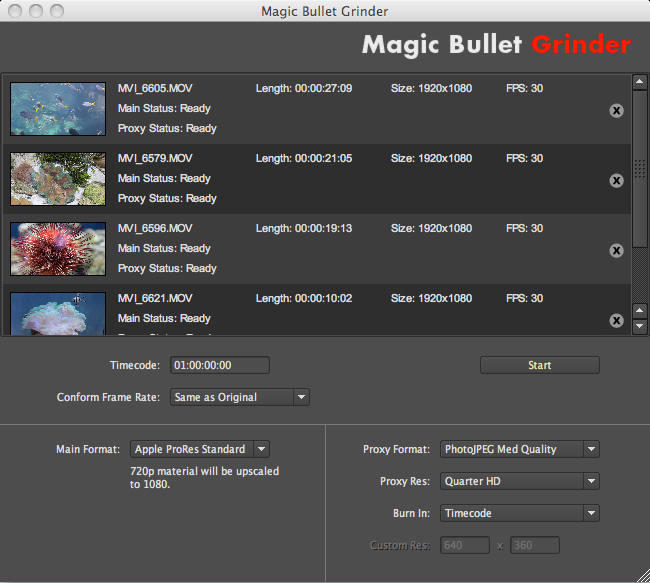
Task: Click the Custom Res width field 640
Action: (465, 545)
